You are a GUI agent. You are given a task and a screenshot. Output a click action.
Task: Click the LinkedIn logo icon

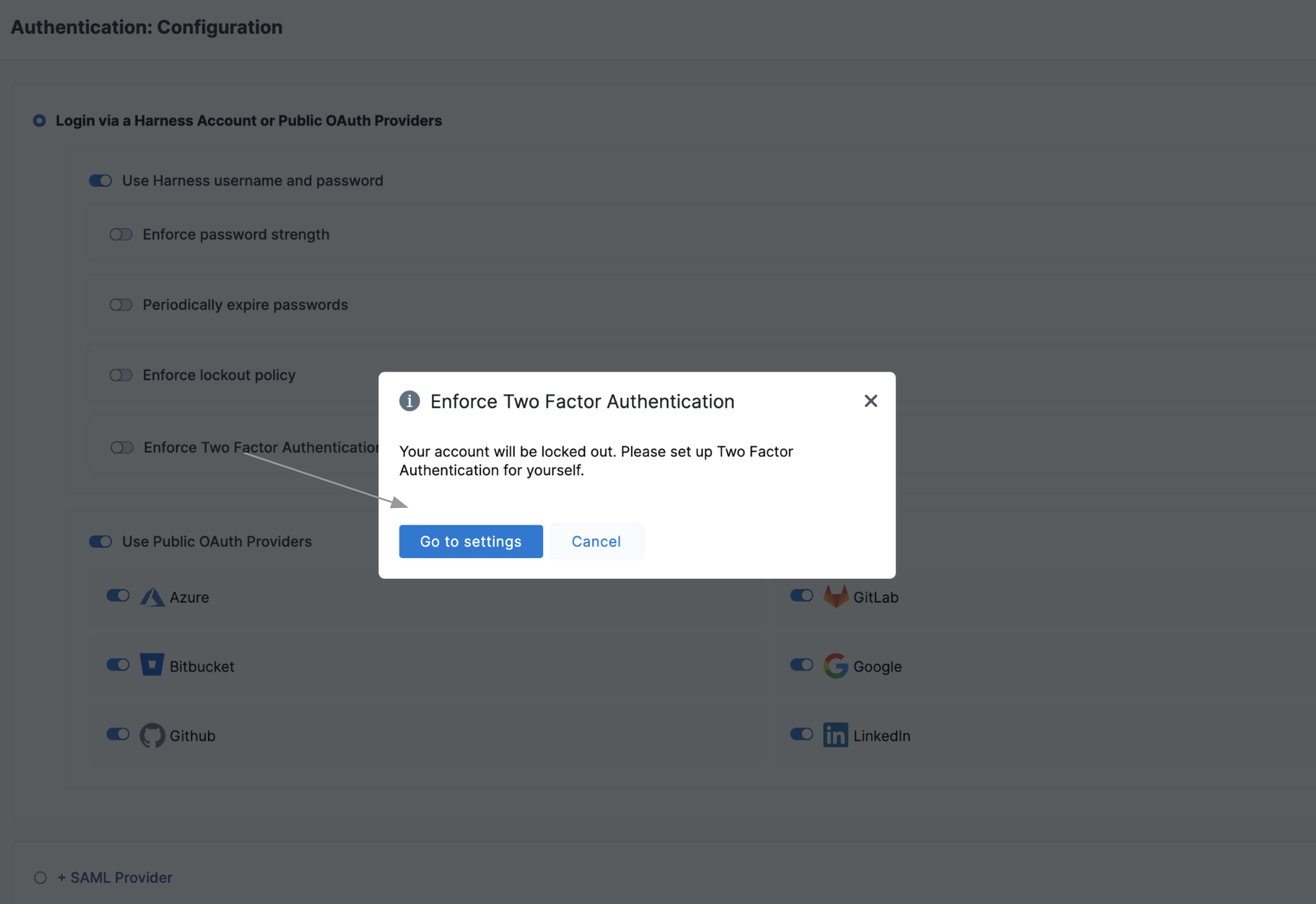(x=836, y=735)
